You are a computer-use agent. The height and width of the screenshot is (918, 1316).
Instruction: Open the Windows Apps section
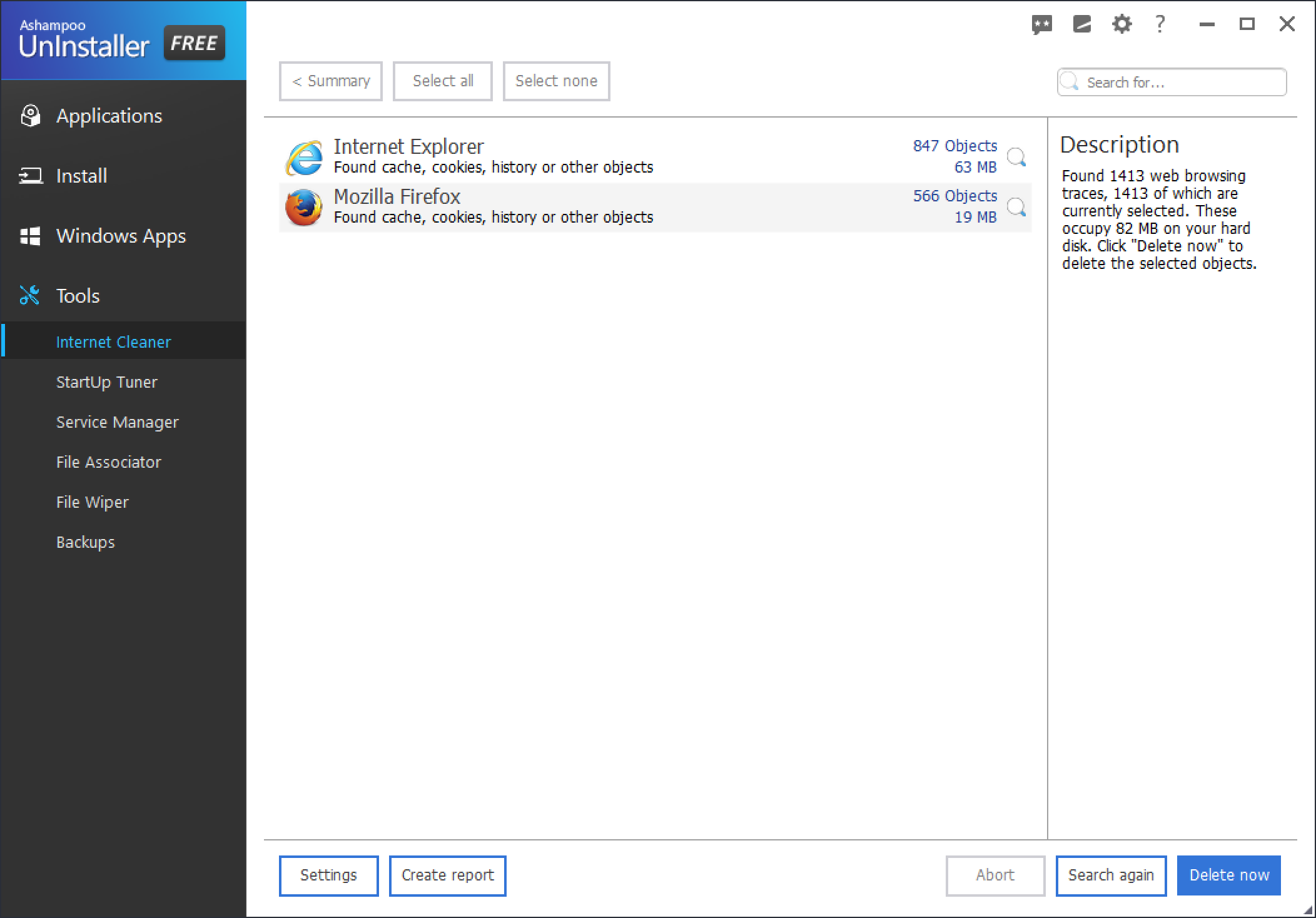(121, 236)
